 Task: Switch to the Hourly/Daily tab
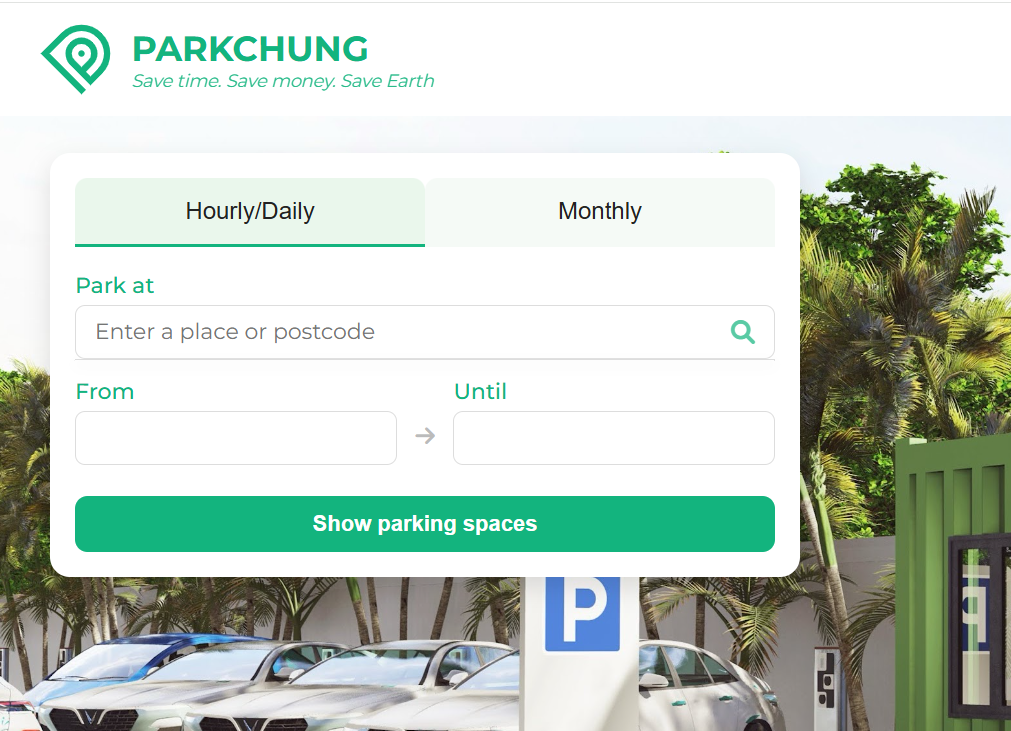250,212
